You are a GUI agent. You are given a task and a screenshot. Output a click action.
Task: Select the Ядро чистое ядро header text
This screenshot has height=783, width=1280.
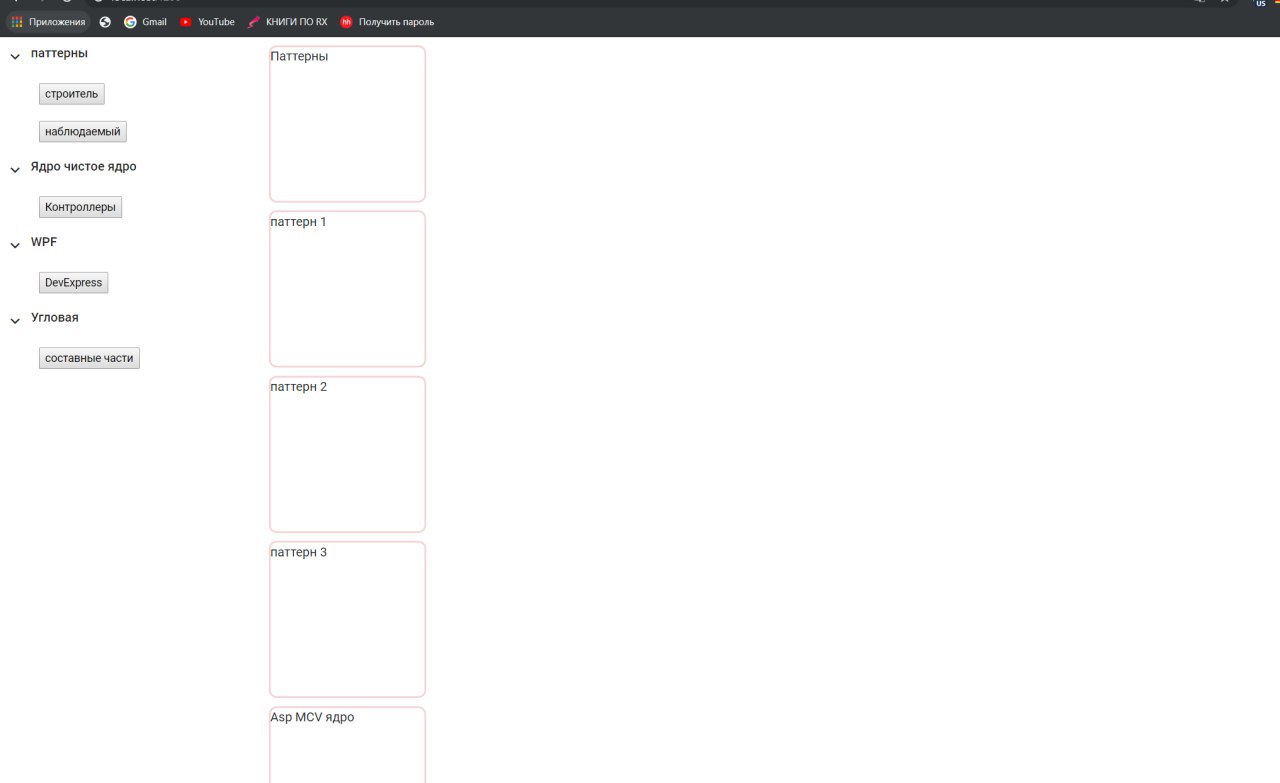click(84, 167)
